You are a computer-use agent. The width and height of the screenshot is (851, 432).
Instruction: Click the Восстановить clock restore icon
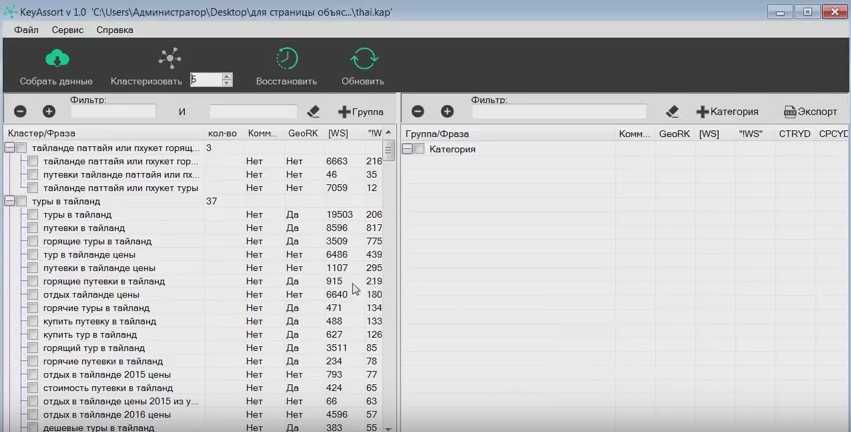pos(287,59)
